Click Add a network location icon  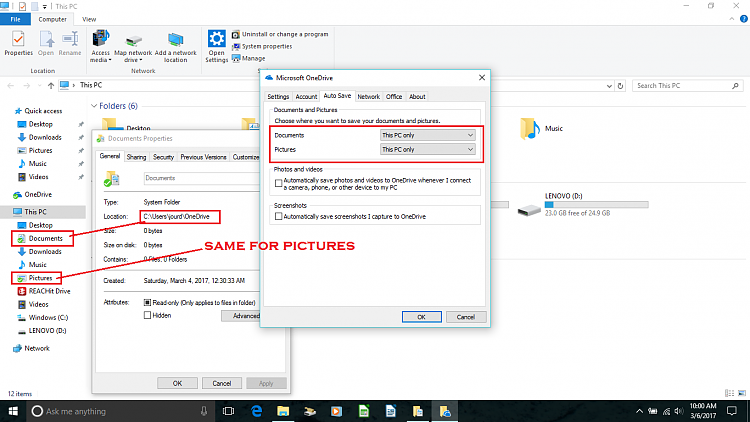coord(176,48)
